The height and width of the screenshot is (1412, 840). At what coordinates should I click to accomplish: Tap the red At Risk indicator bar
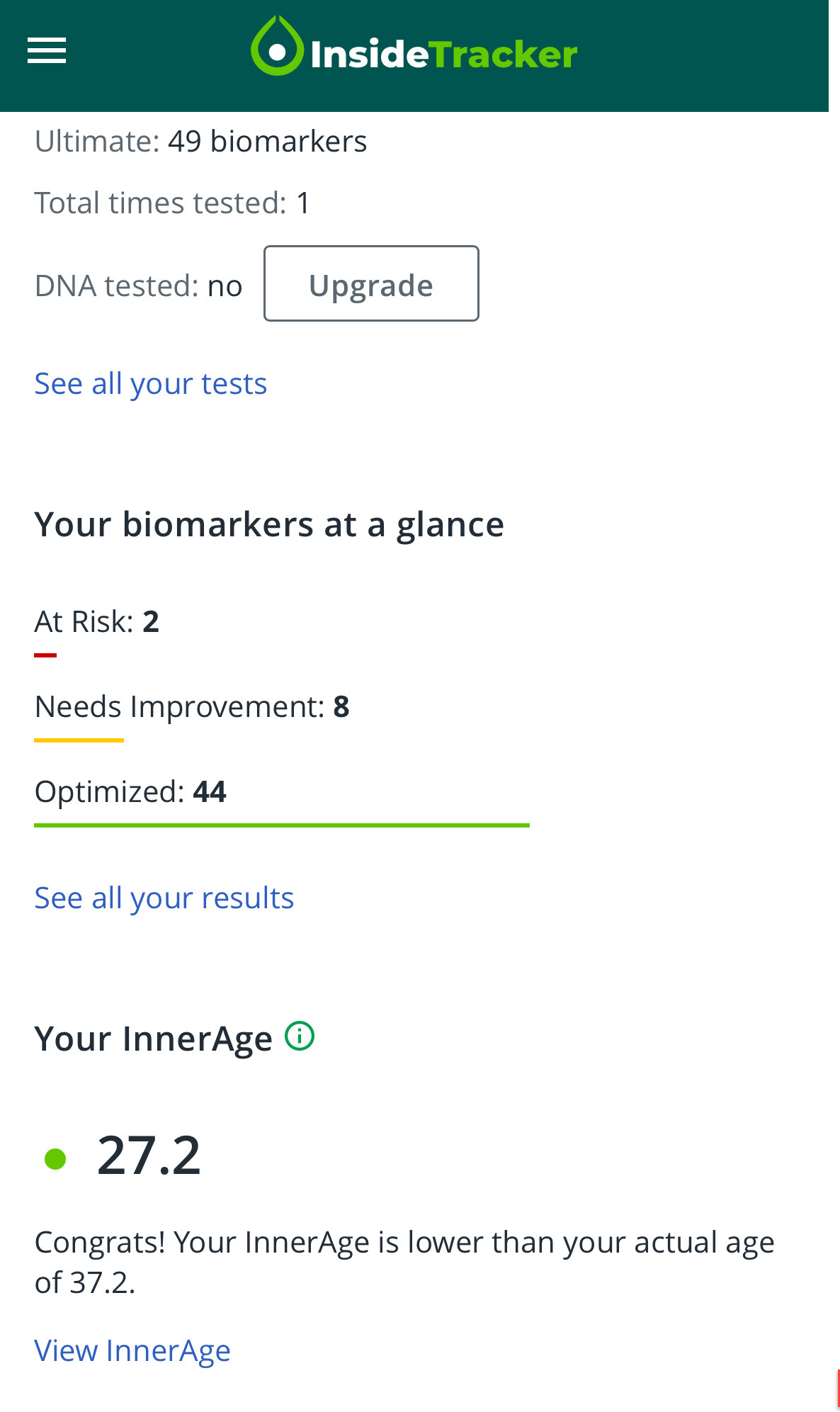pos(45,655)
